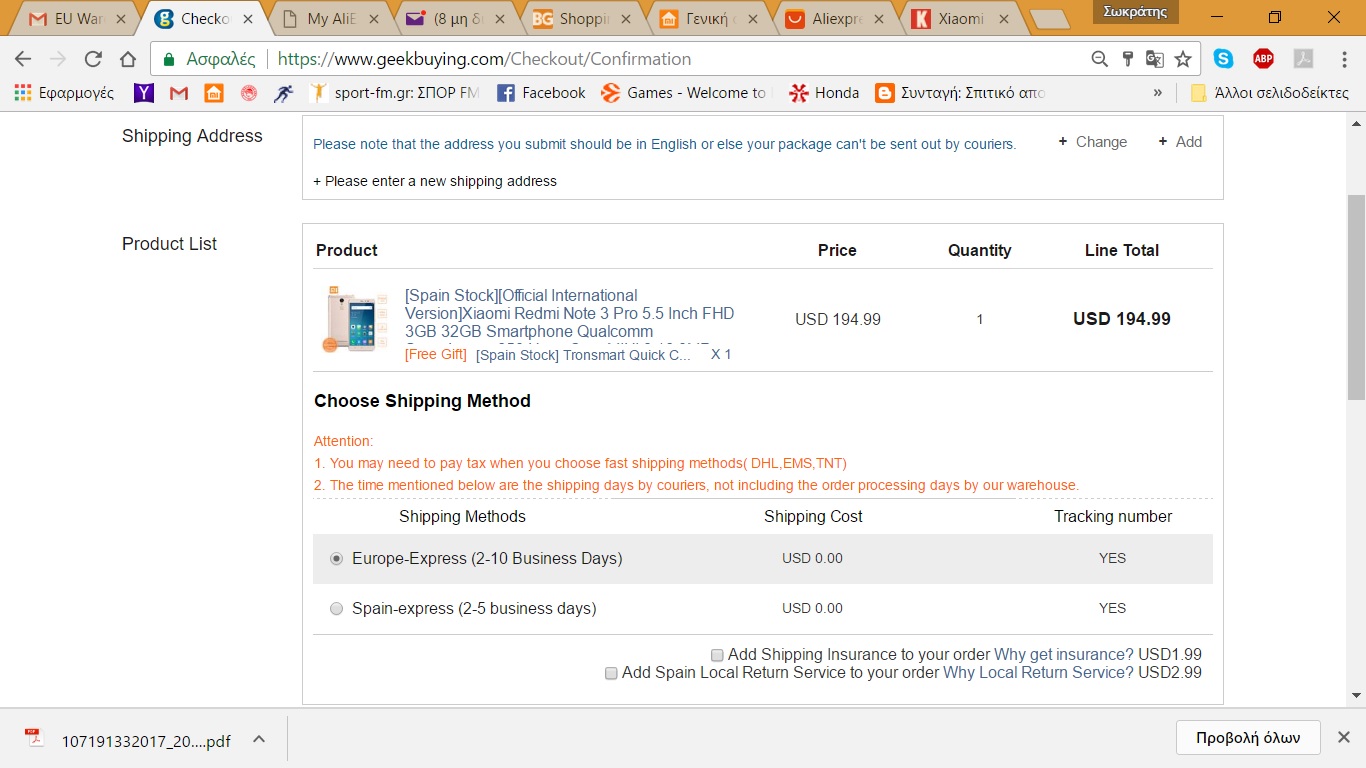
Task: Click the page vertical scrollbar thumb
Action: pyautogui.click(x=1356, y=296)
